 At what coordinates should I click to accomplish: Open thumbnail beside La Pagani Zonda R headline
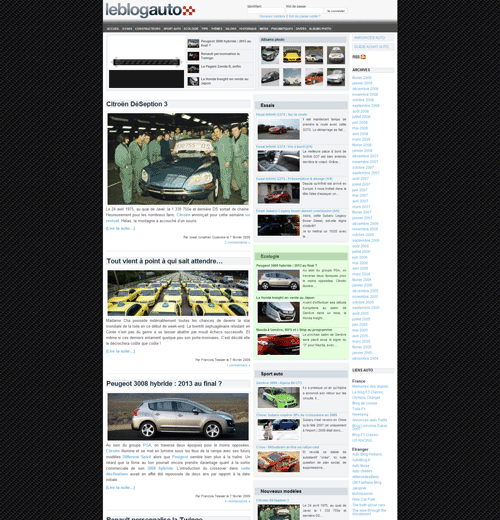click(x=193, y=69)
